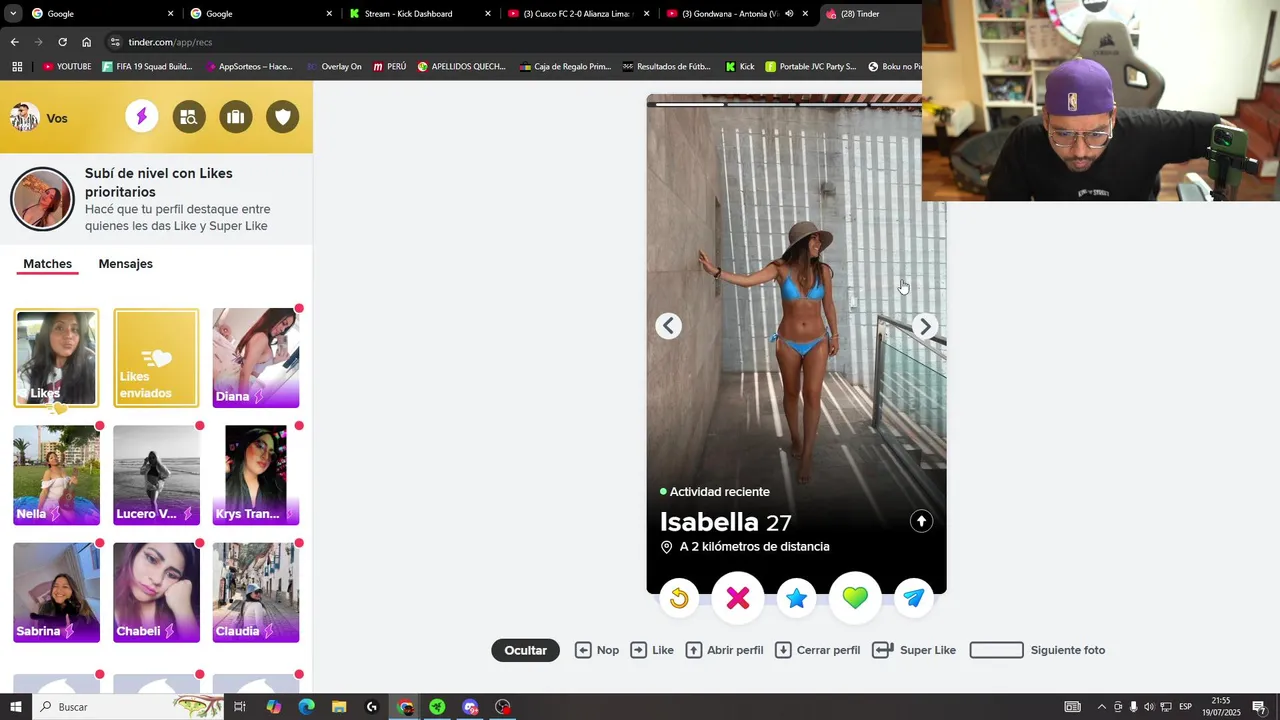The width and height of the screenshot is (1280, 720).
Task: Go to next photo with right chevron
Action: point(925,326)
